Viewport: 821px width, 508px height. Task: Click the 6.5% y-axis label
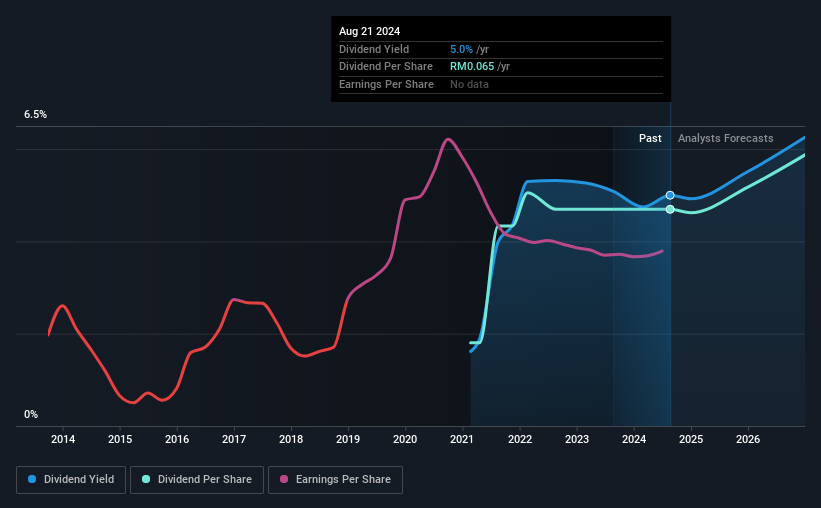(36, 115)
